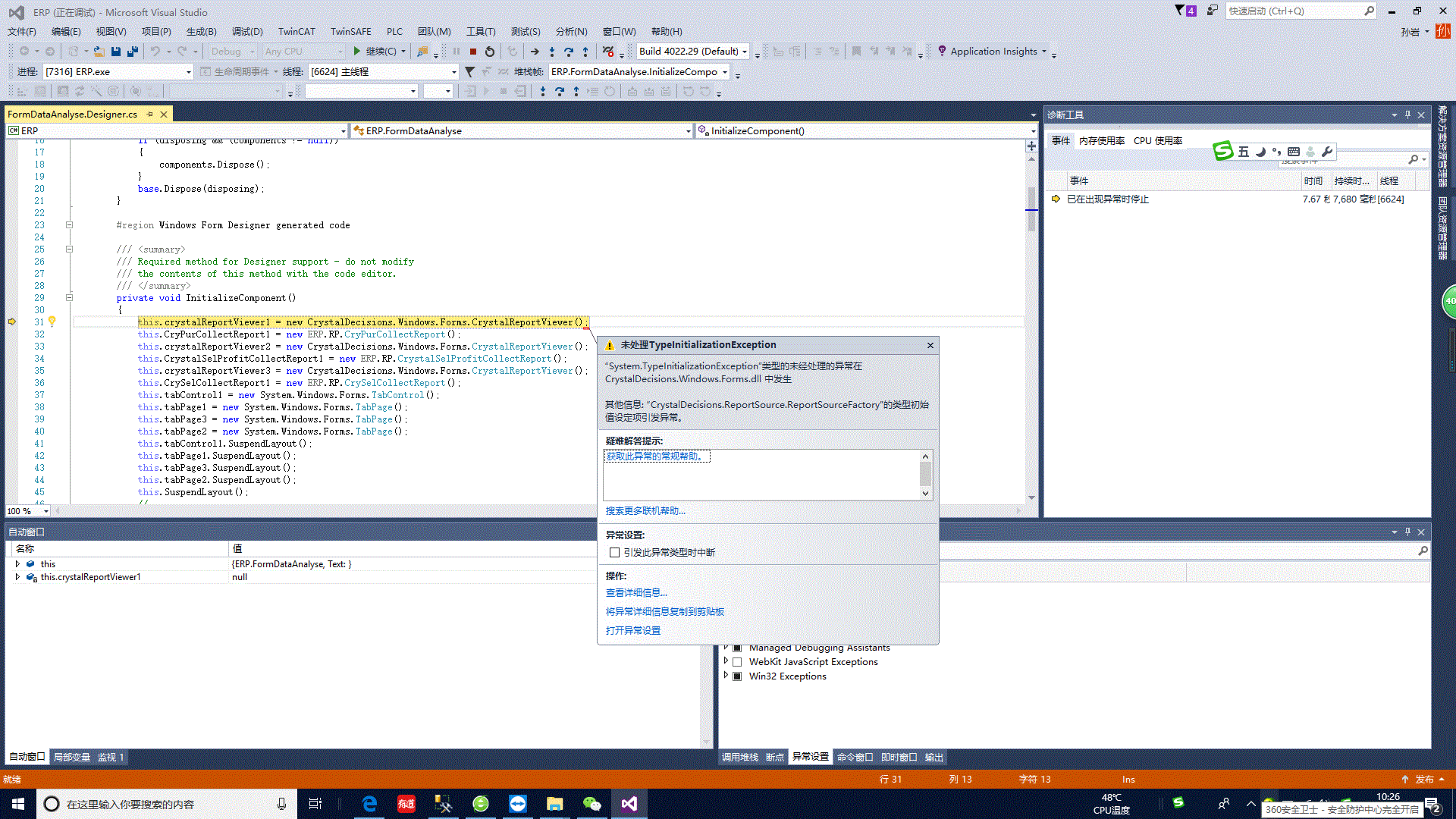Open the 调试(D) Debug menu
This screenshot has width=1456, height=819.
pos(247,31)
